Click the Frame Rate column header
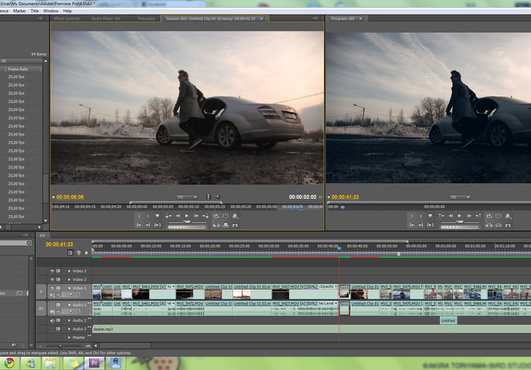Viewport: 531px width, 370px height. [22, 69]
